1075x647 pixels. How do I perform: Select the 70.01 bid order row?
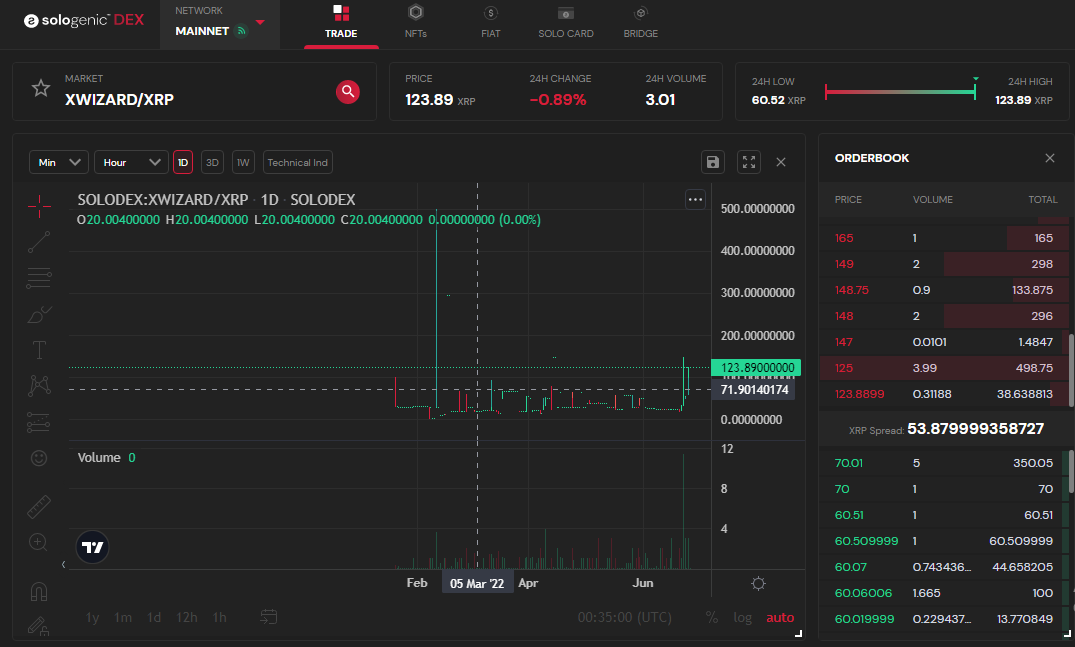(x=944, y=463)
